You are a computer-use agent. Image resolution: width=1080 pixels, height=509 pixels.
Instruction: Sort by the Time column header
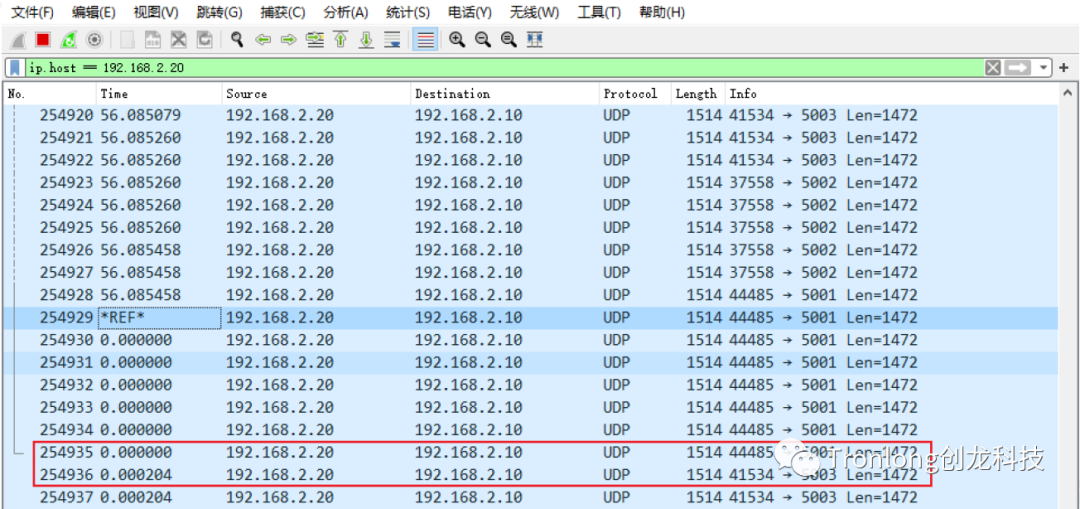coord(159,94)
